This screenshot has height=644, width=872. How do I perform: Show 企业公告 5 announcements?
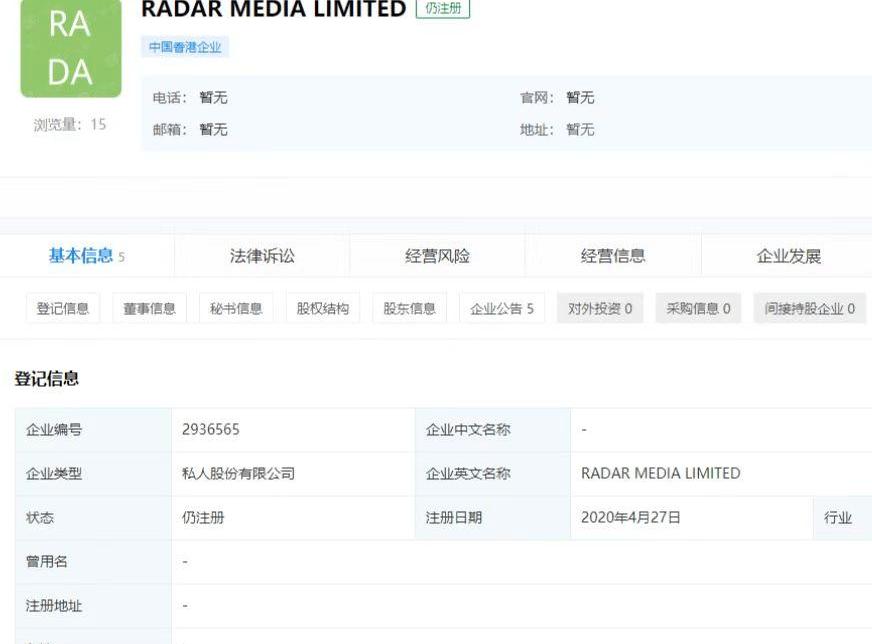point(502,309)
